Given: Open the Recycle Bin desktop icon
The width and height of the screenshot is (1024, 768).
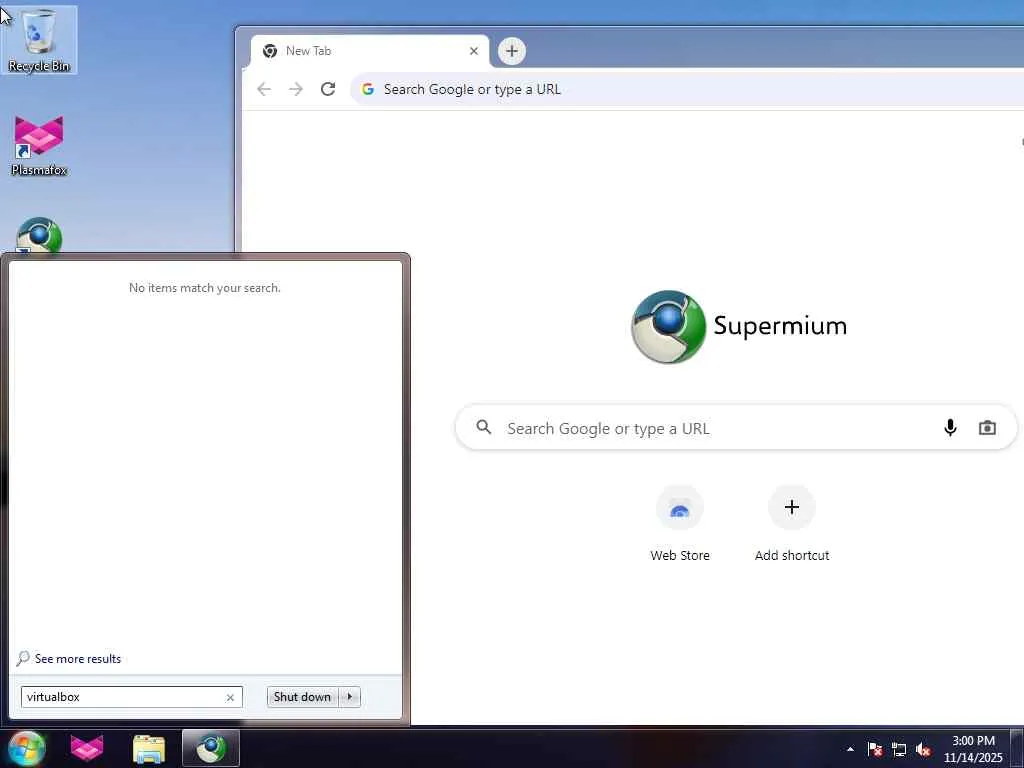Looking at the screenshot, I should click(x=39, y=39).
